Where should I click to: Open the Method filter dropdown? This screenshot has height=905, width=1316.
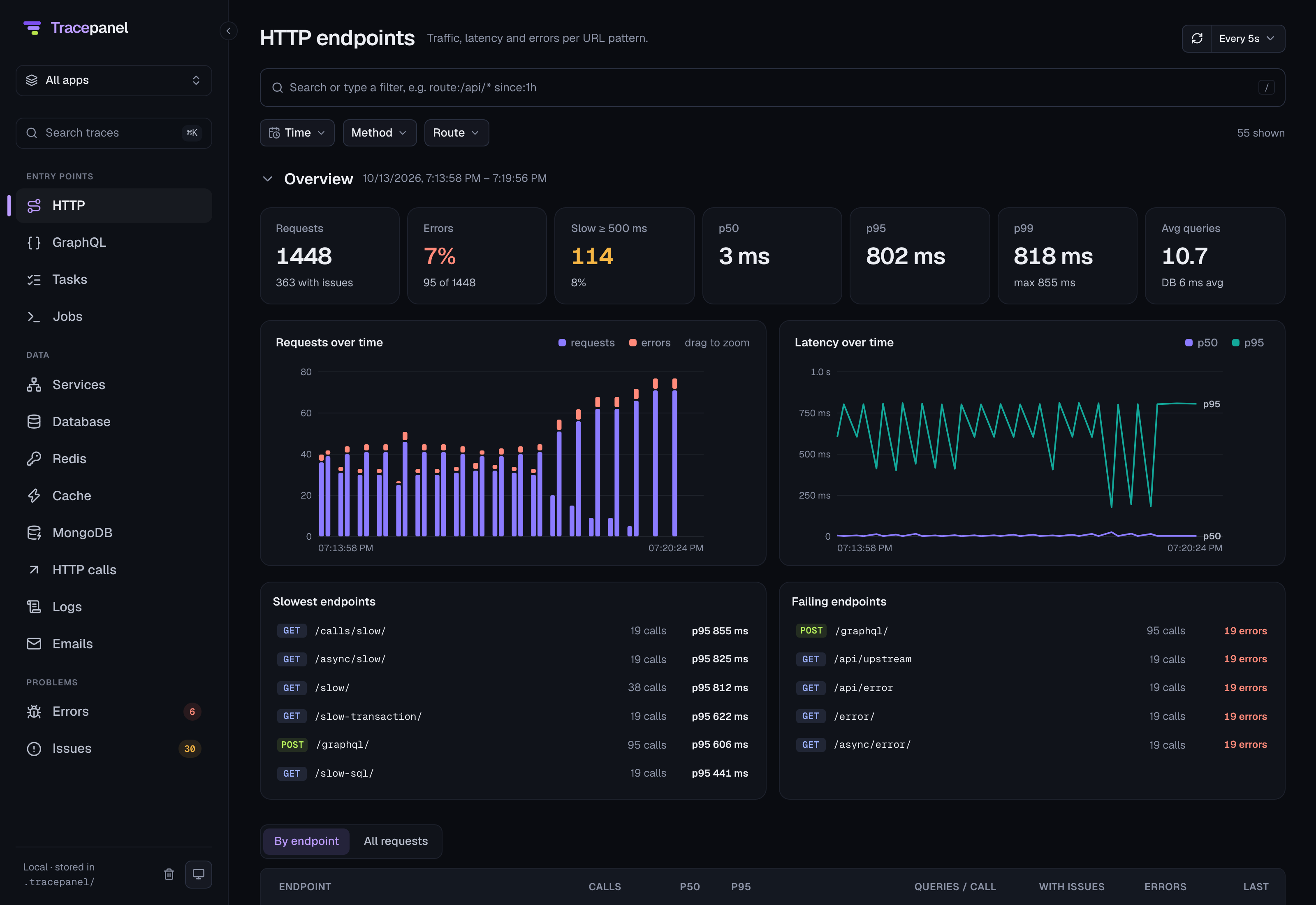click(x=380, y=133)
